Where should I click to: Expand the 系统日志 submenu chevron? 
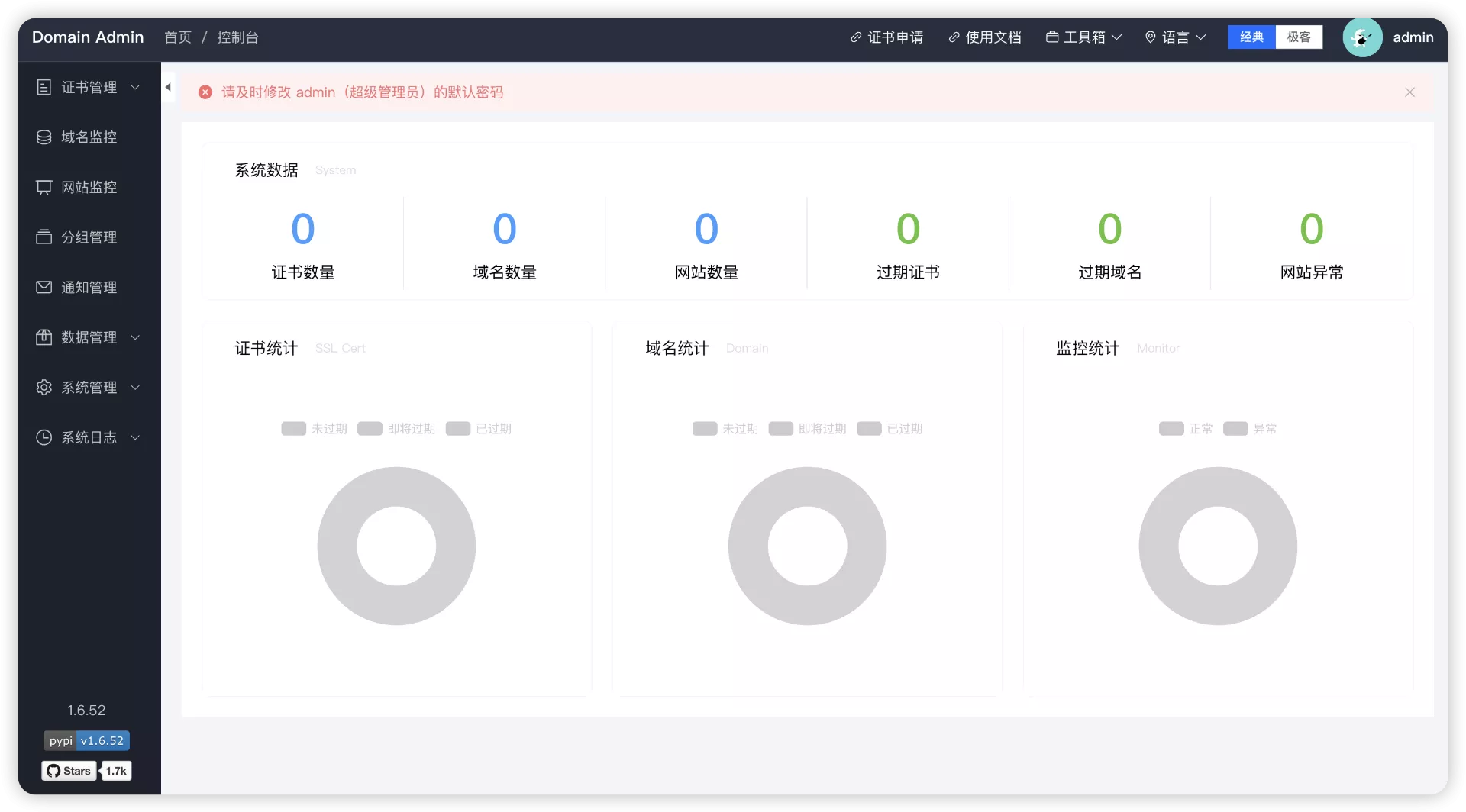coord(135,438)
